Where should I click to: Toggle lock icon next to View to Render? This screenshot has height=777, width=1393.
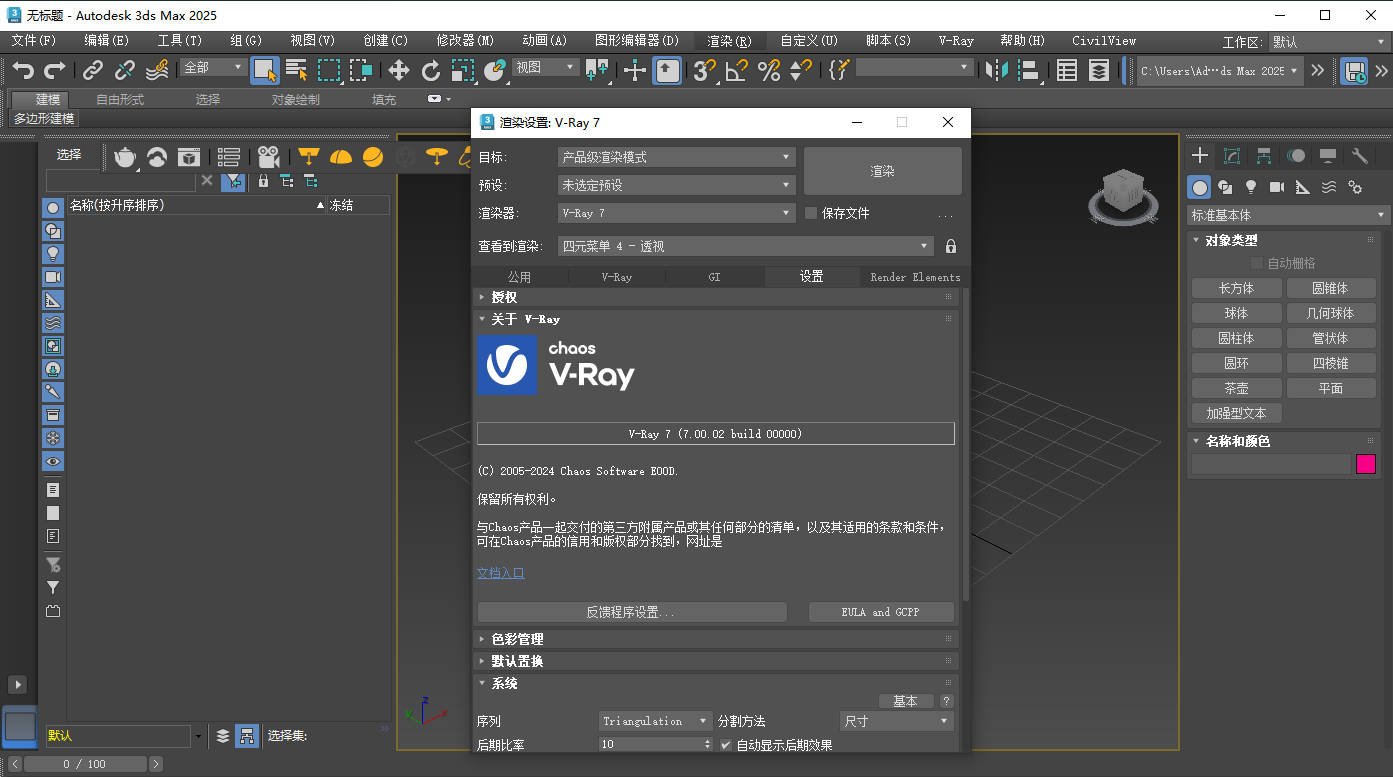point(951,246)
